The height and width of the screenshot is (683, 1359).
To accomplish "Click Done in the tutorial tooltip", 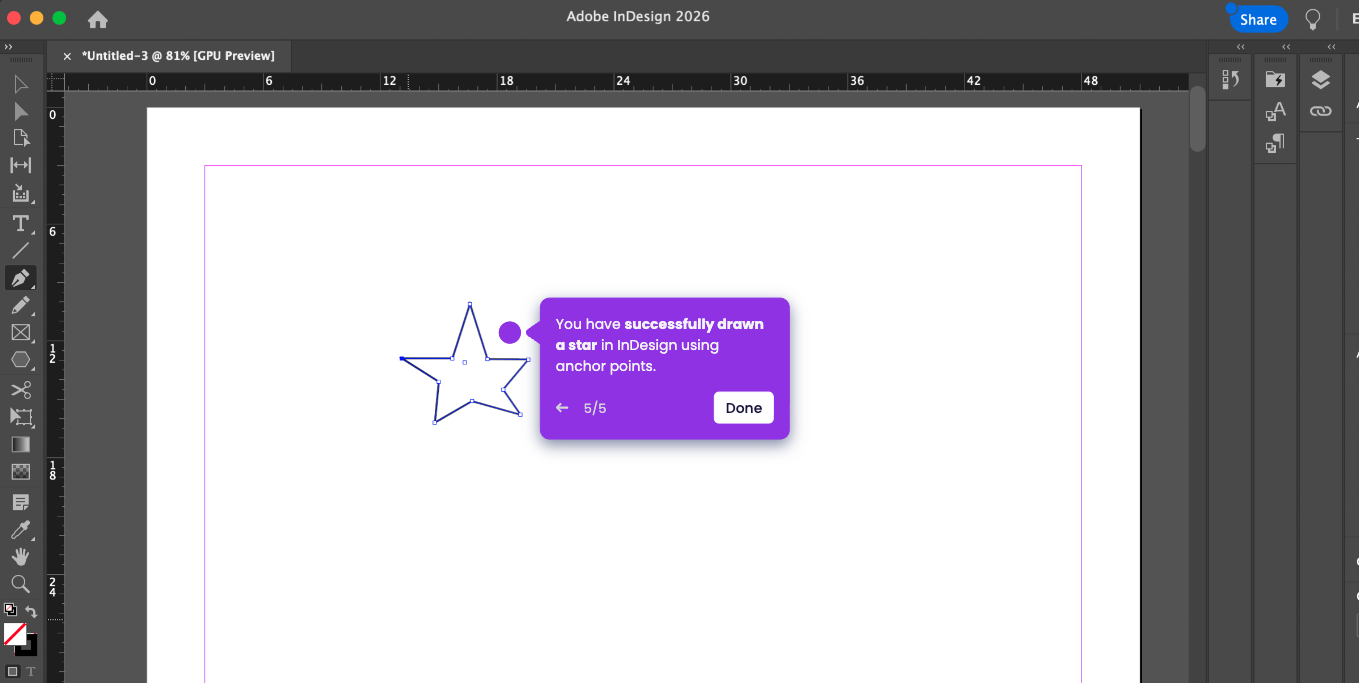I will [x=744, y=408].
